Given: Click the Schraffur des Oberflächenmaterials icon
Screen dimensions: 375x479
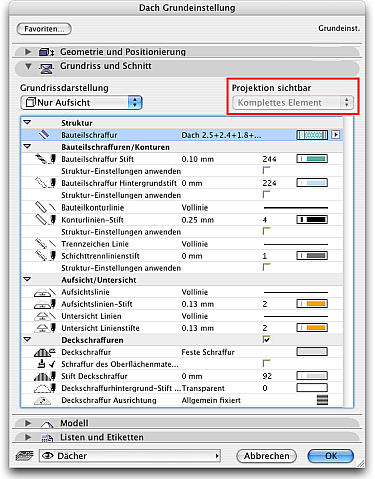Looking at the screenshot, I should [x=46, y=364].
